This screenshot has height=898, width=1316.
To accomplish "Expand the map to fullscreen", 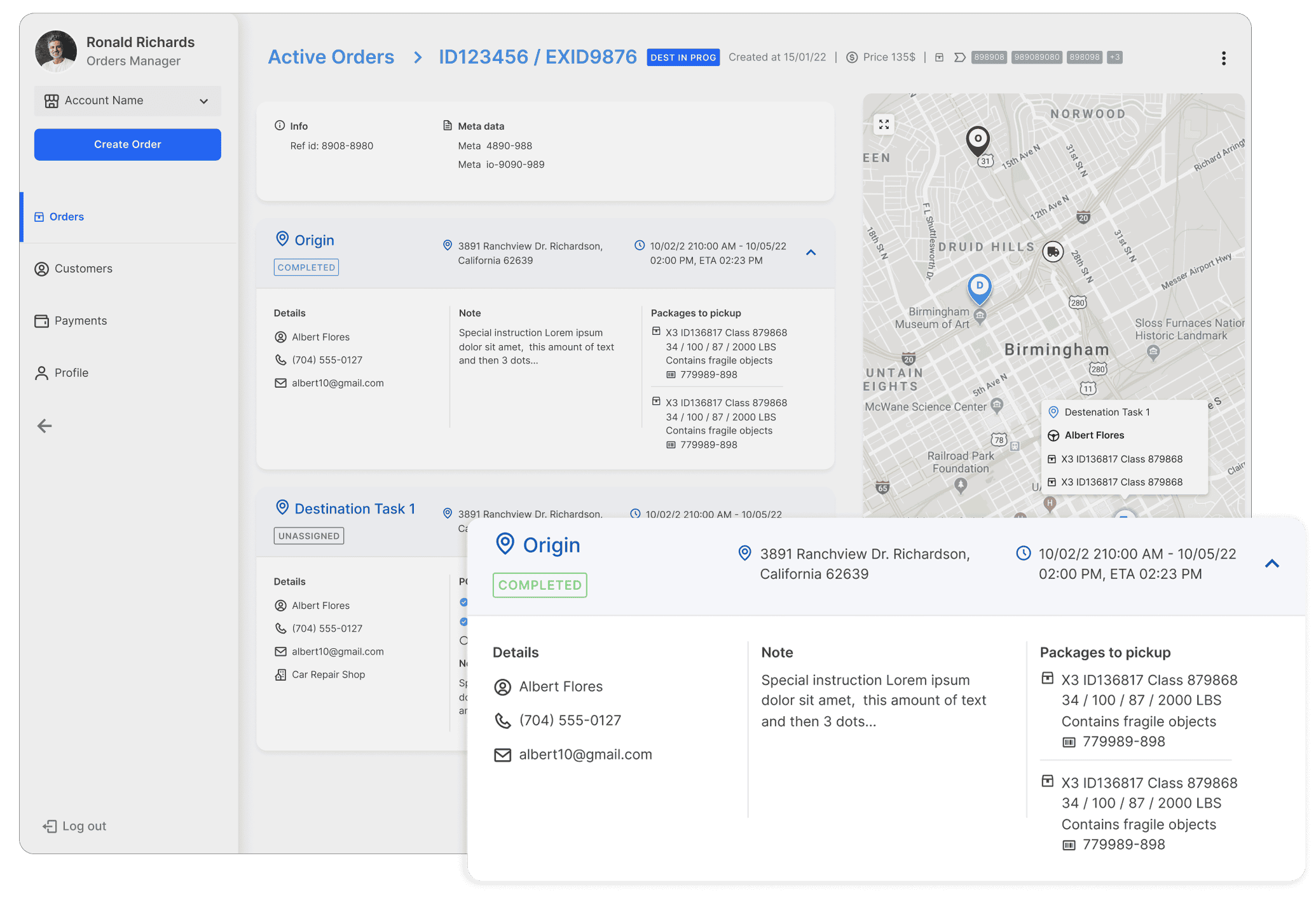I will 884,124.
